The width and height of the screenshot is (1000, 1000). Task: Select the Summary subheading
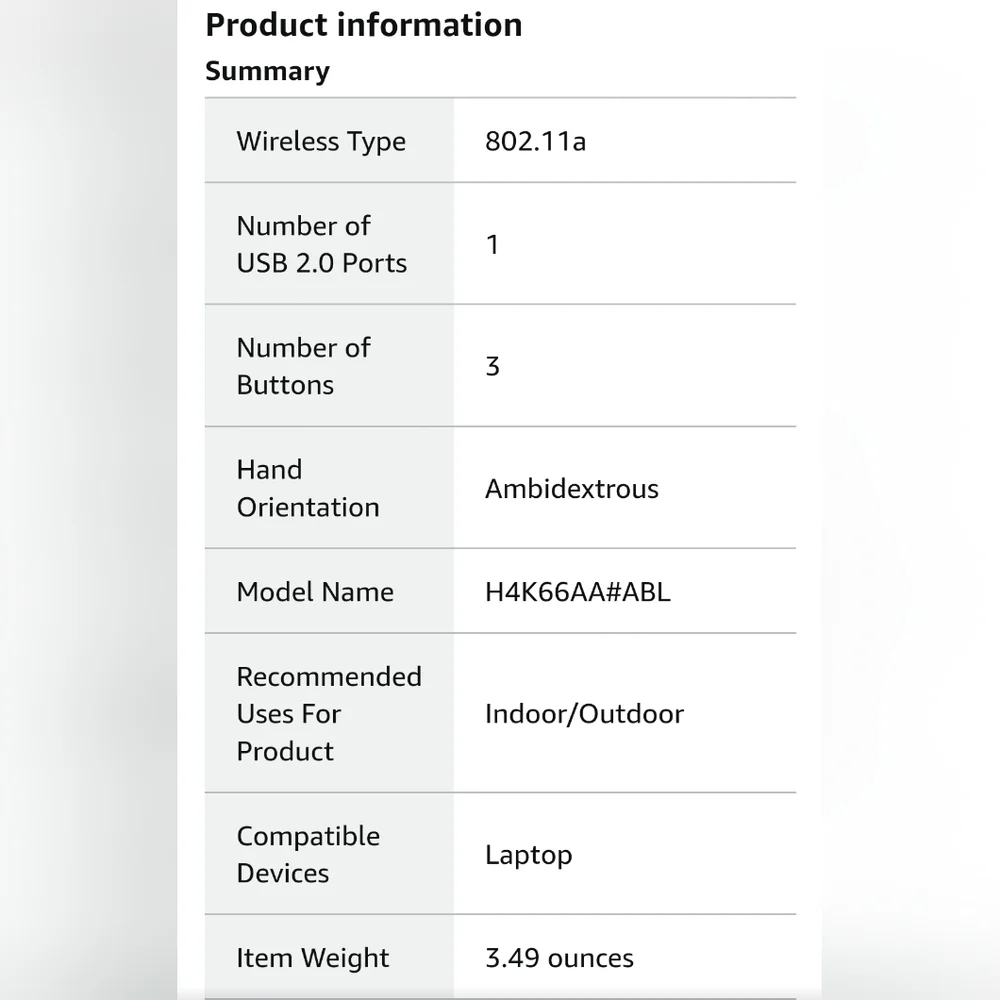click(267, 71)
